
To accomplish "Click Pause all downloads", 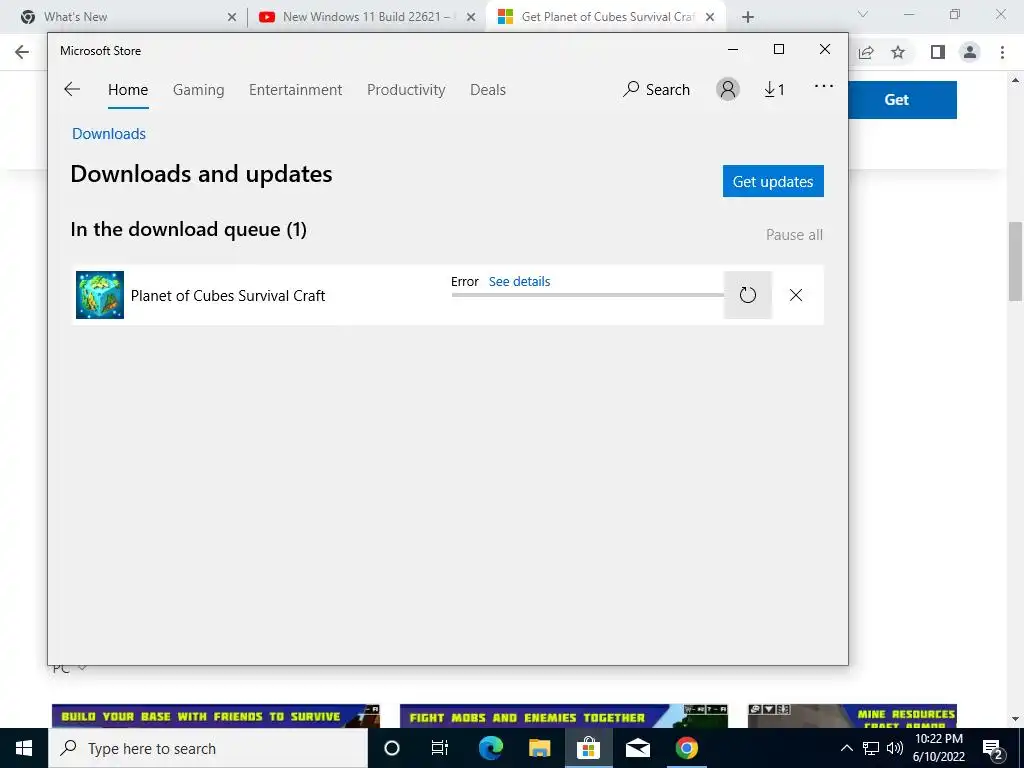I will click(x=794, y=234).
